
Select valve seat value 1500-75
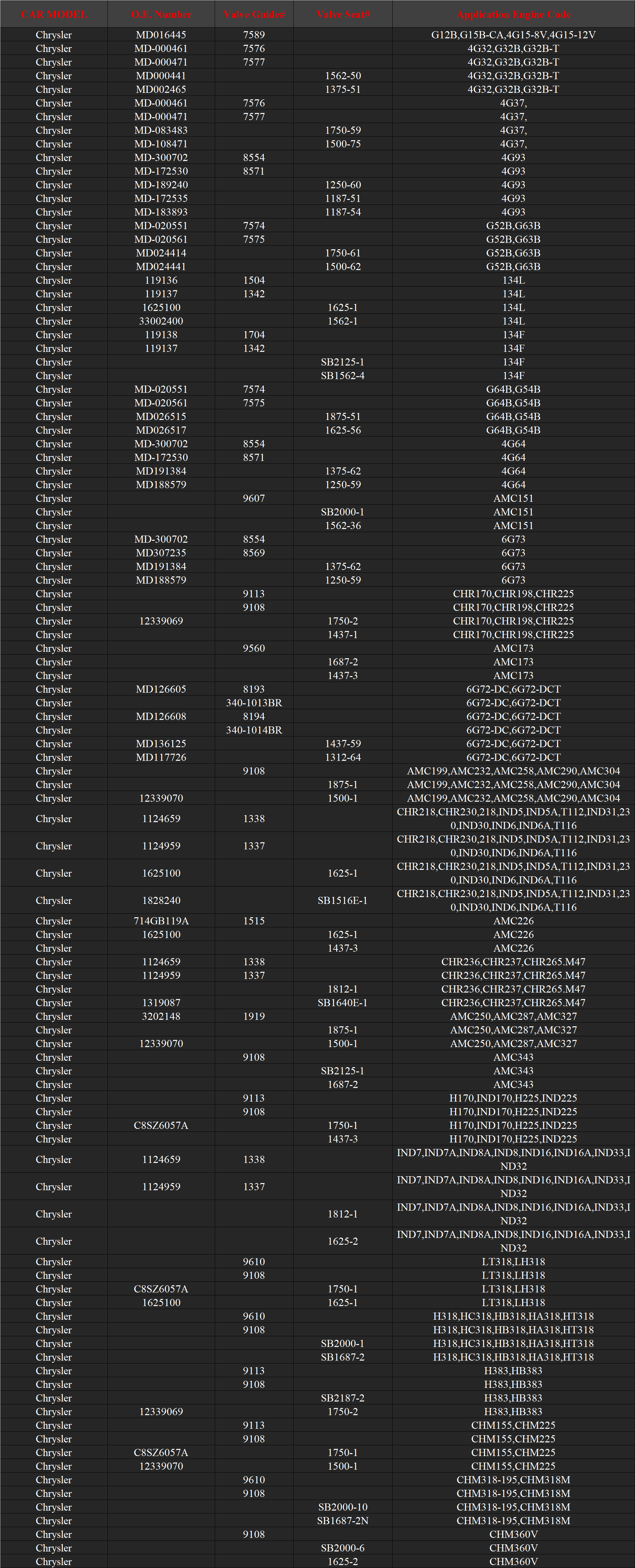[343, 144]
